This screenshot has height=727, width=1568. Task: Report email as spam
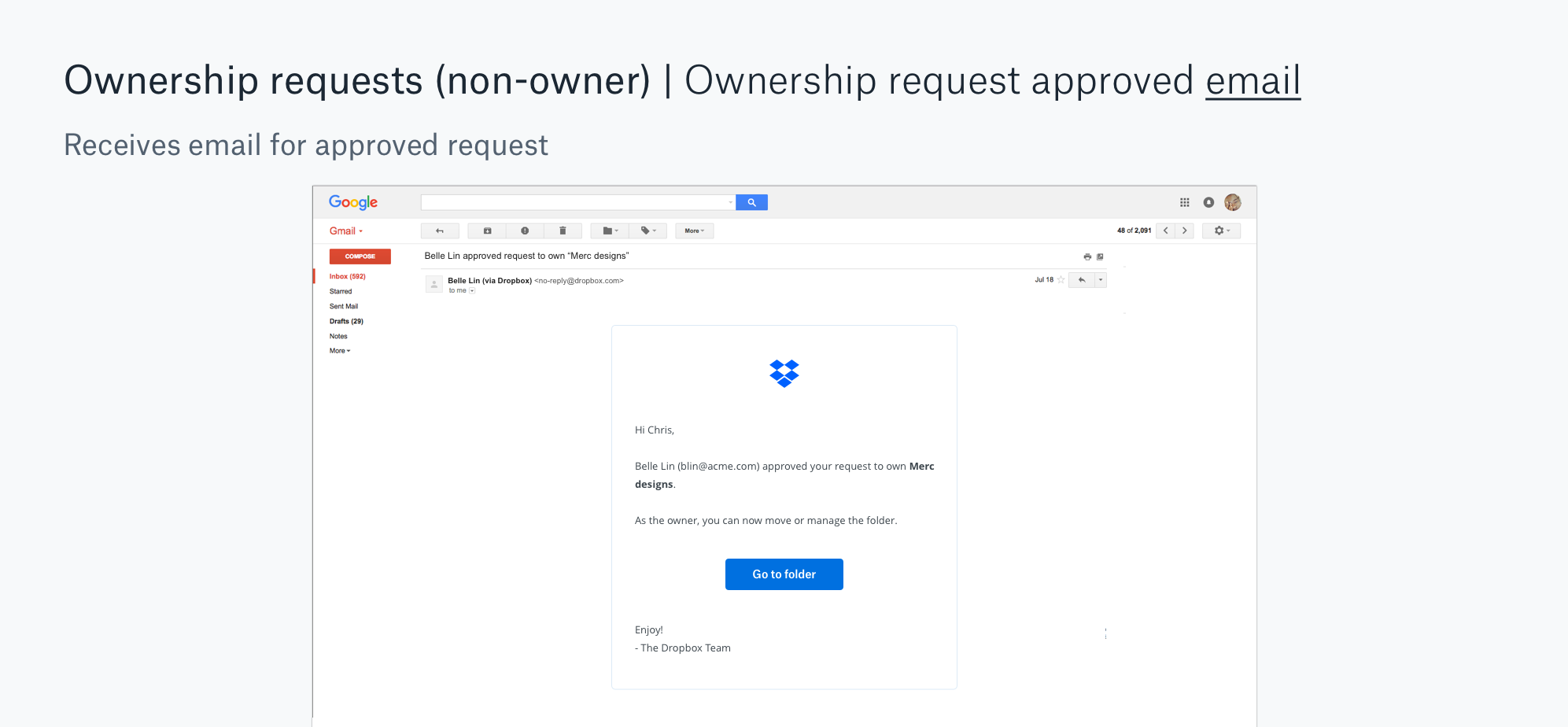pyautogui.click(x=525, y=231)
